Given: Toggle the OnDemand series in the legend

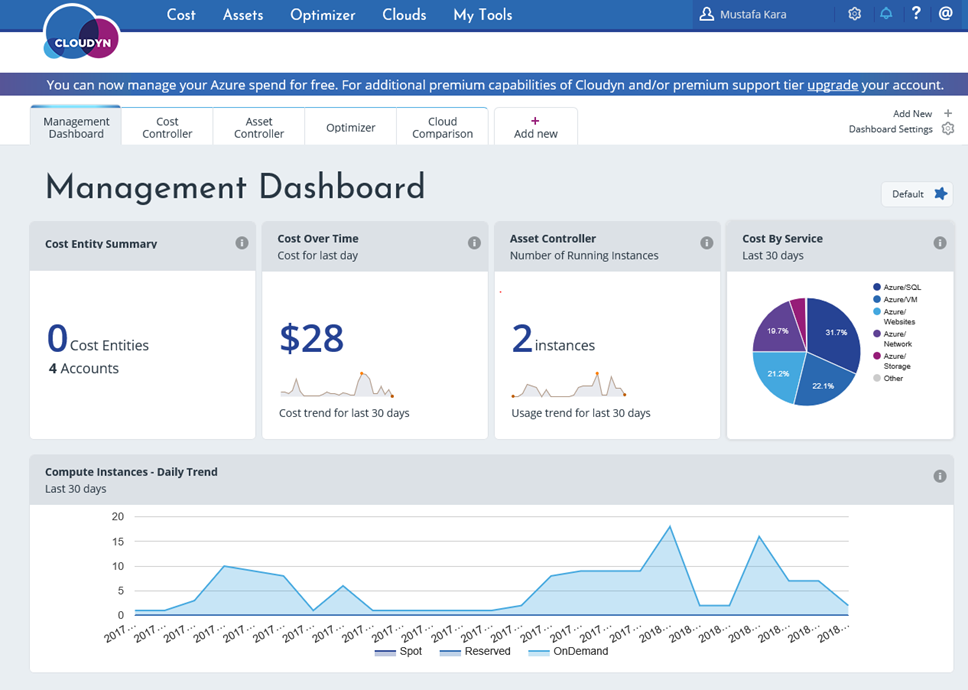Looking at the screenshot, I should 568,651.
